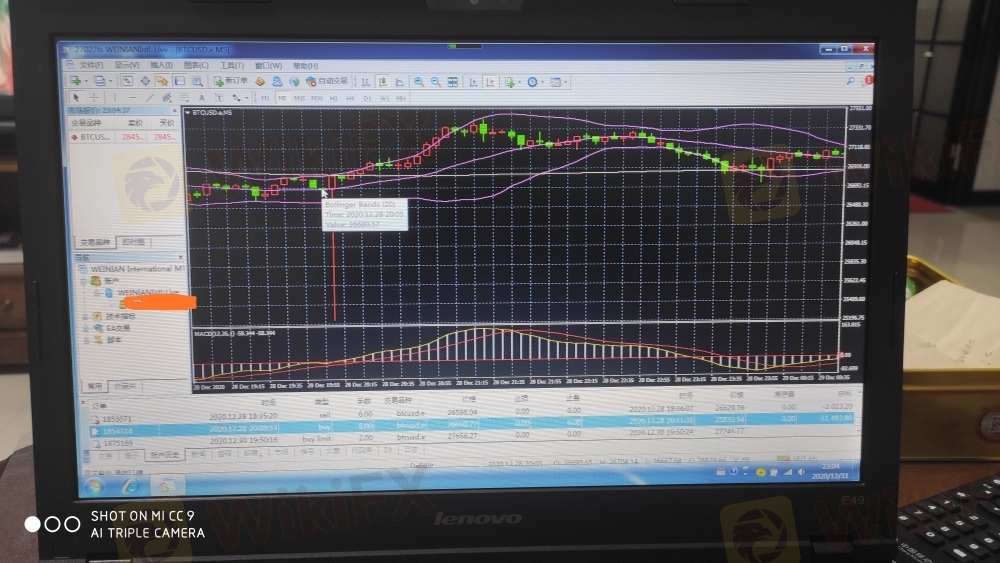Toggle the Terminal window icon

pyautogui.click(x=180, y=81)
